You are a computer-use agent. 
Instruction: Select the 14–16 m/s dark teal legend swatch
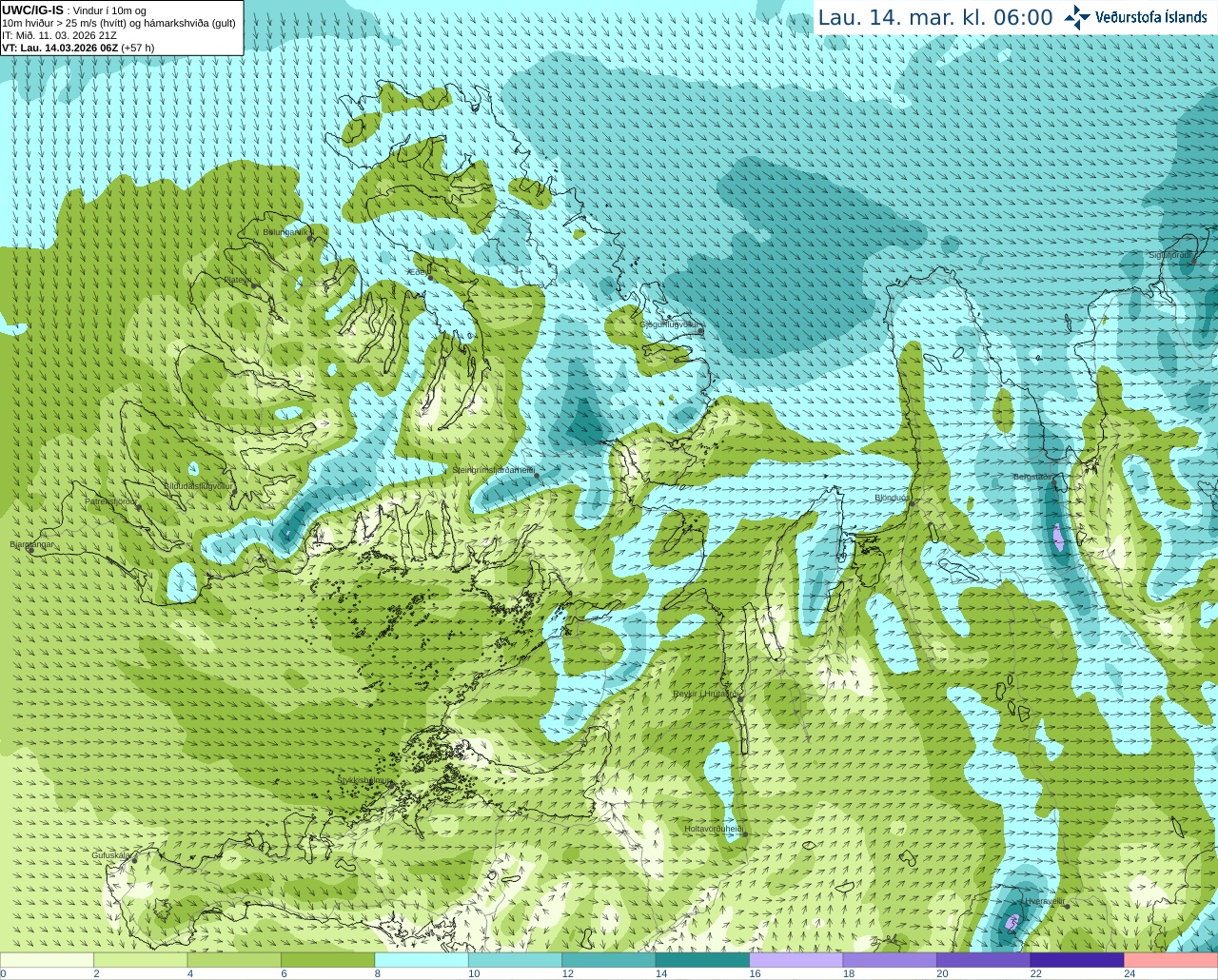coord(702,960)
